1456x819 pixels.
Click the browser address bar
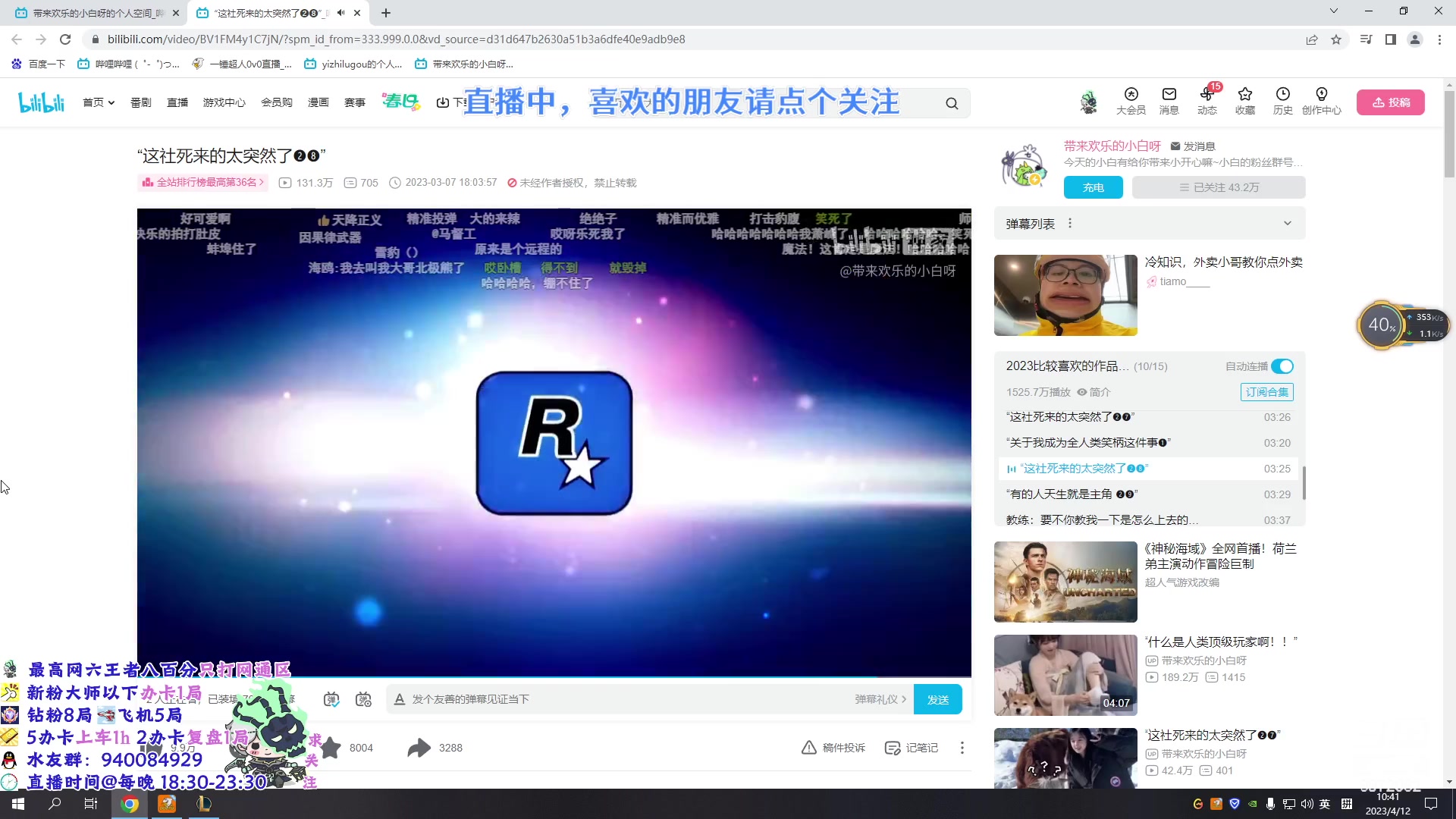tap(682, 39)
